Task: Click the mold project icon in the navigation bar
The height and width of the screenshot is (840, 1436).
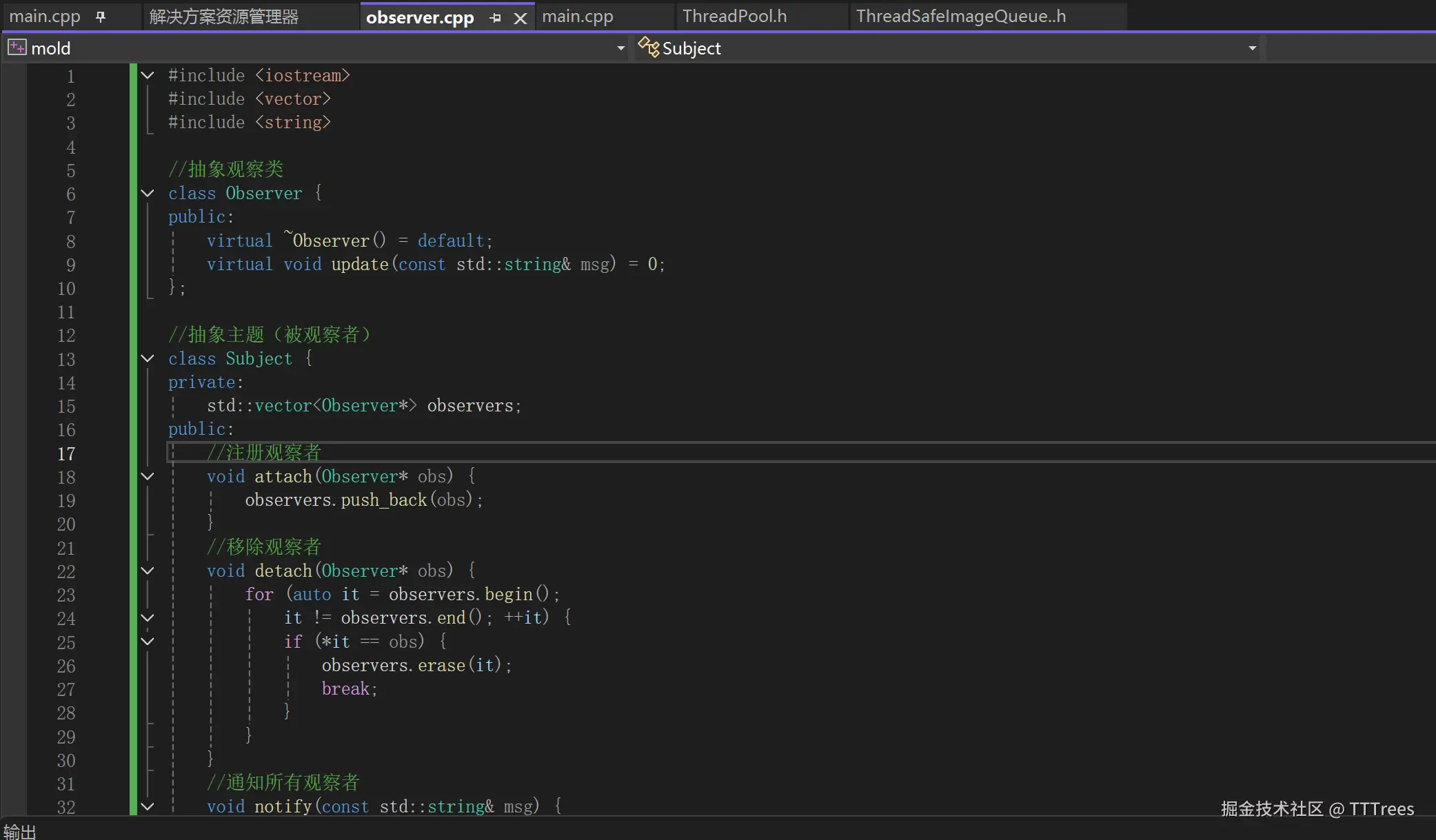Action: pyautogui.click(x=17, y=48)
